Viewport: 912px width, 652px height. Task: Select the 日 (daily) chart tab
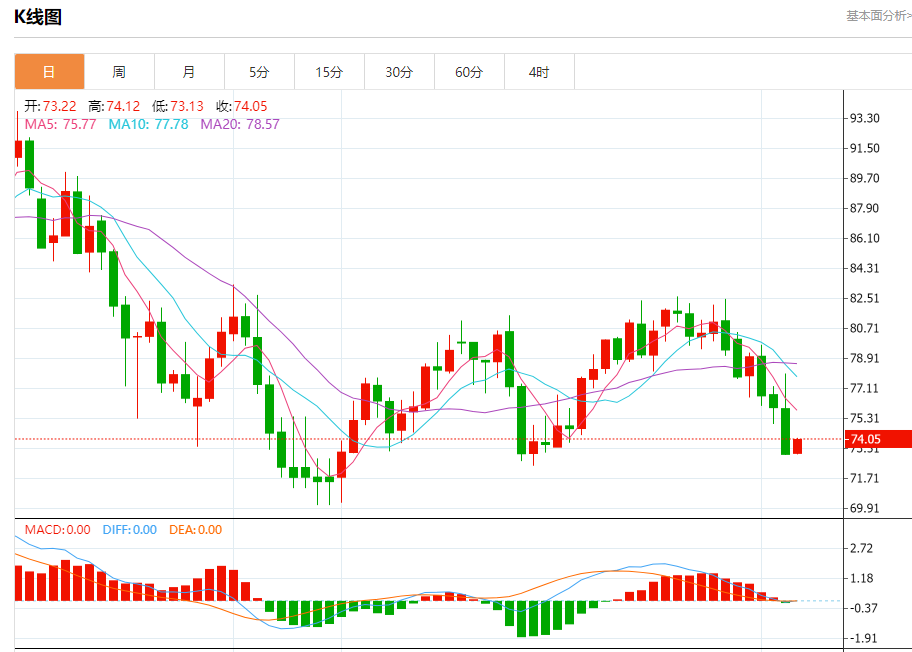[x=49, y=72]
